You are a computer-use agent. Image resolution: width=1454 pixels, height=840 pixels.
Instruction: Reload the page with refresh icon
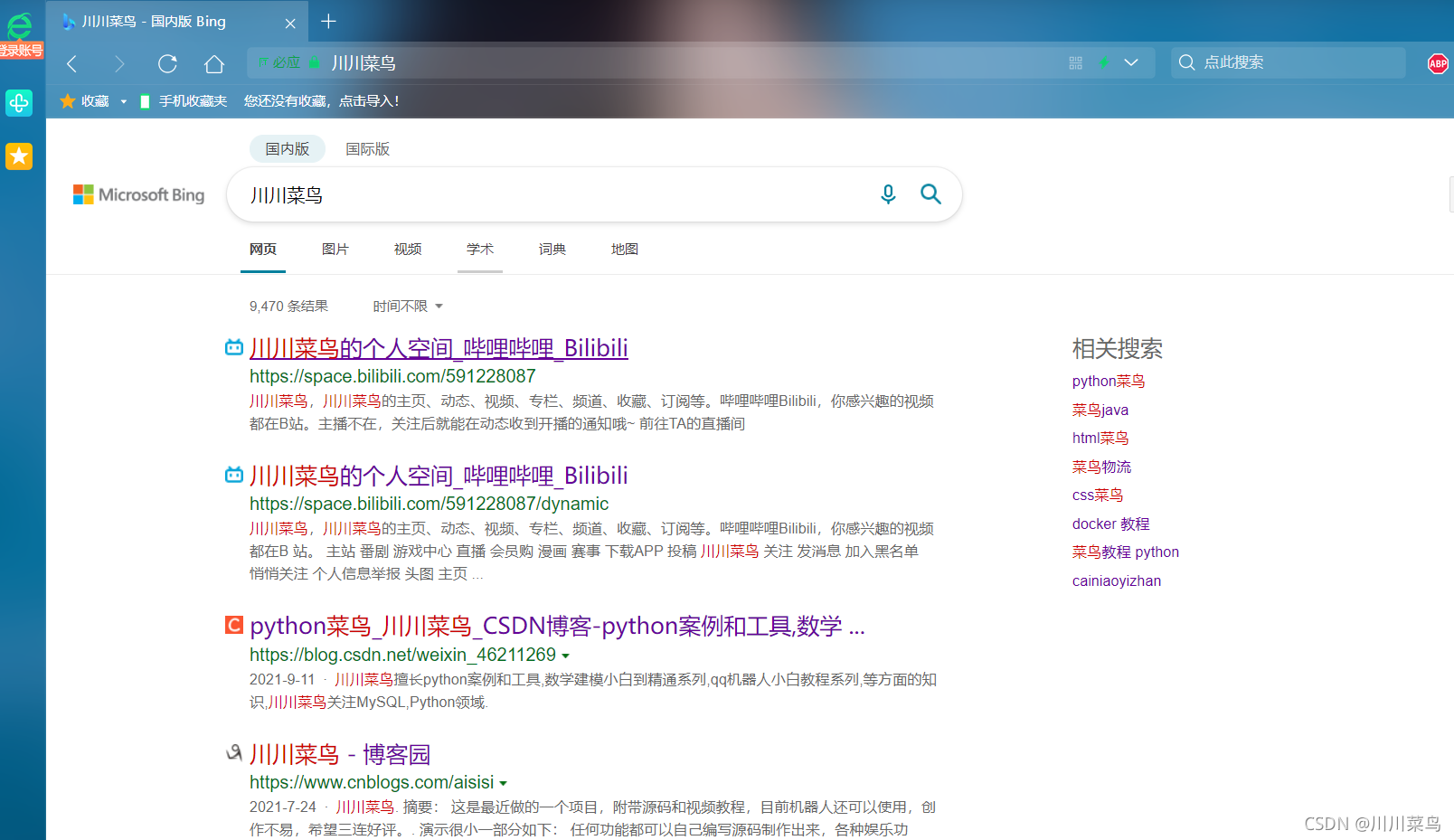pyautogui.click(x=167, y=63)
